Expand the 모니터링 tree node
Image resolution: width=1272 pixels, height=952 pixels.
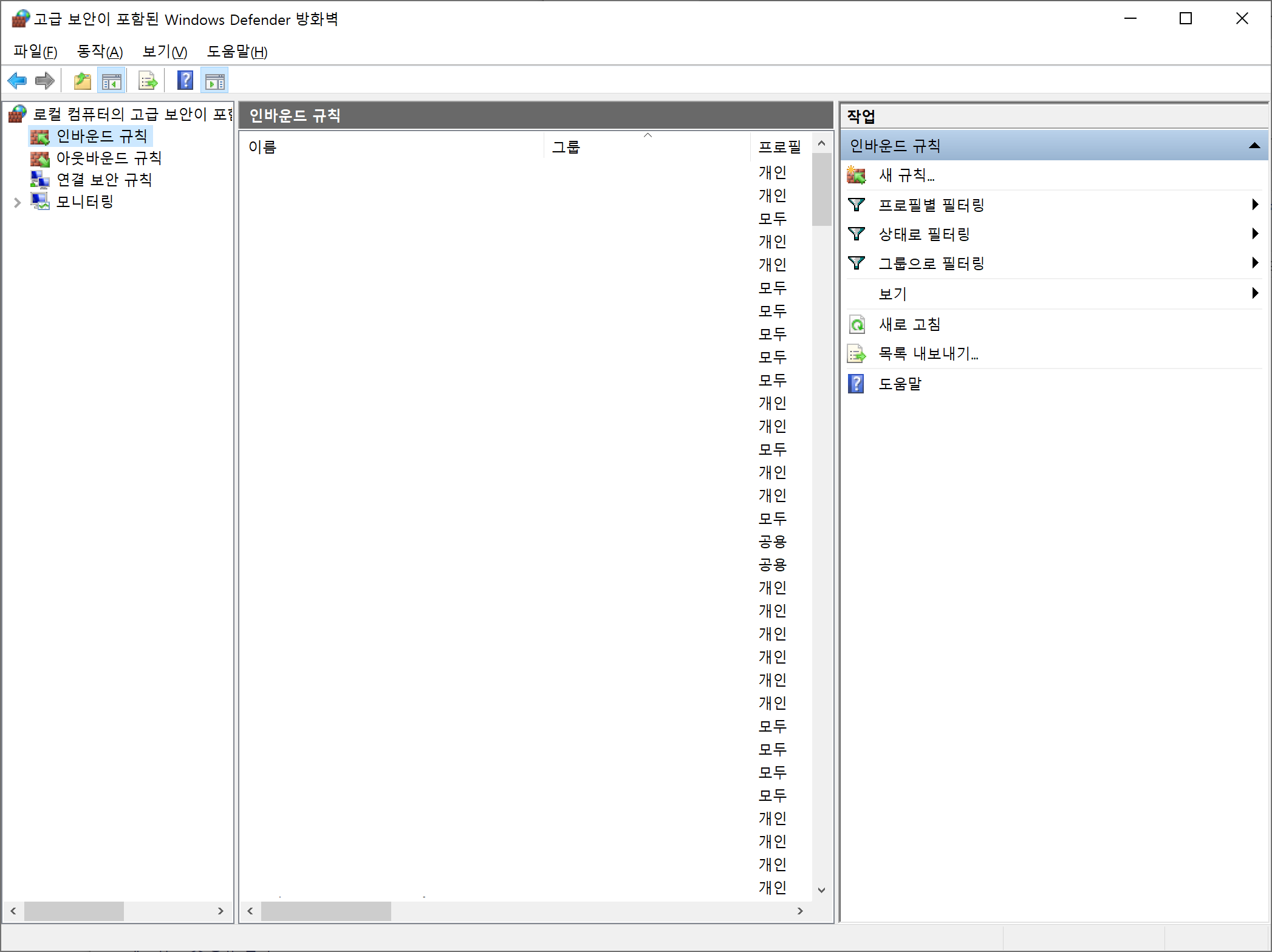coord(17,202)
